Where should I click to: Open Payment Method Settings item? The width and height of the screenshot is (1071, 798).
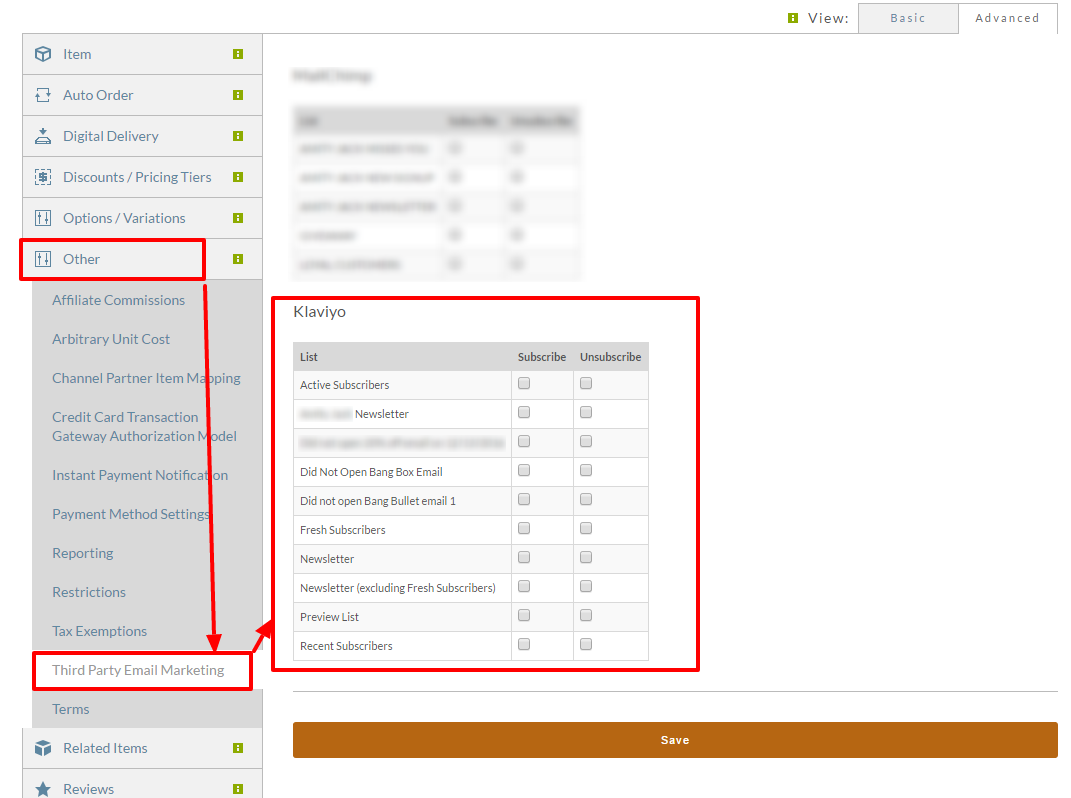pos(131,514)
